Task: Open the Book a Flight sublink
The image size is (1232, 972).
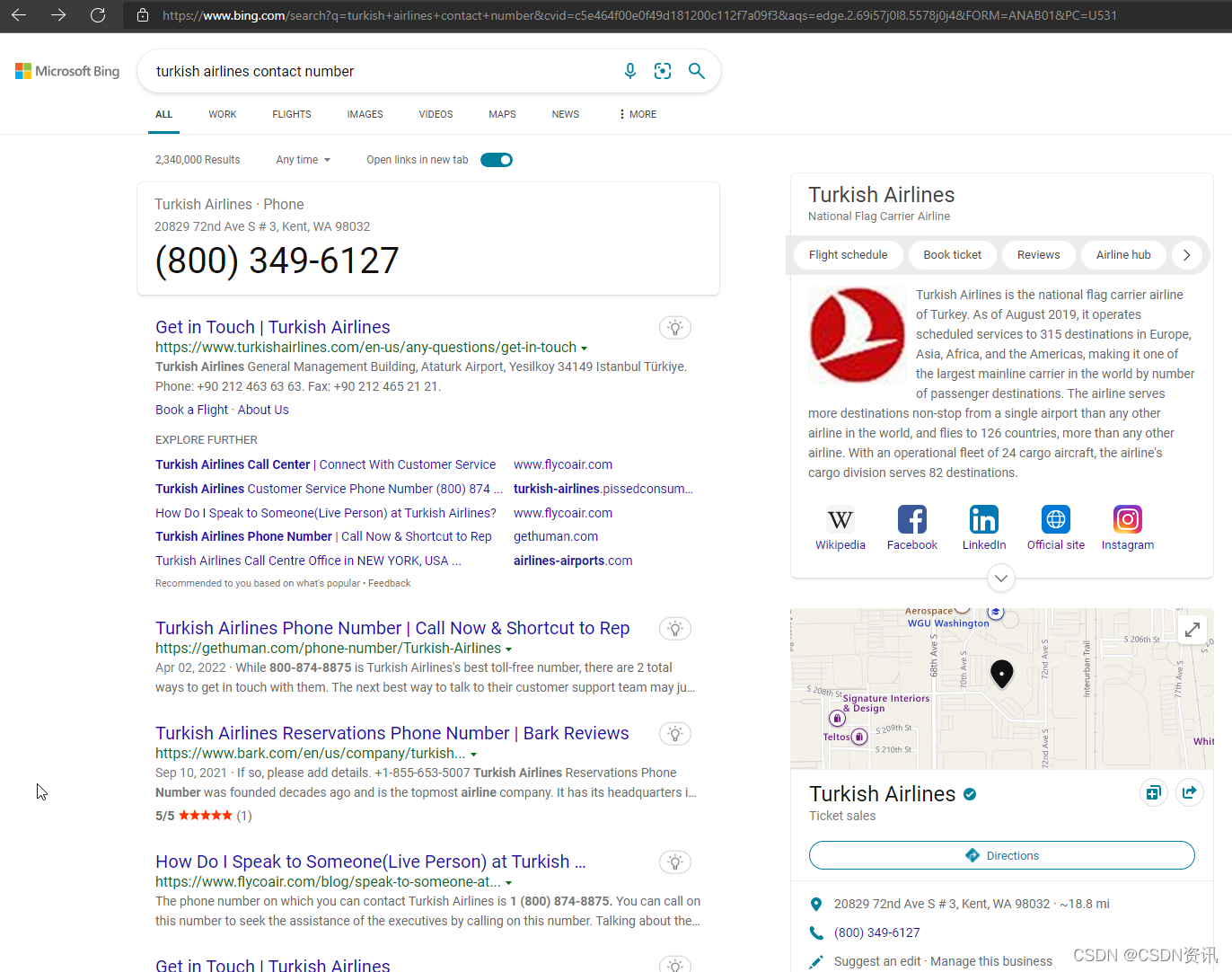Action: point(191,410)
